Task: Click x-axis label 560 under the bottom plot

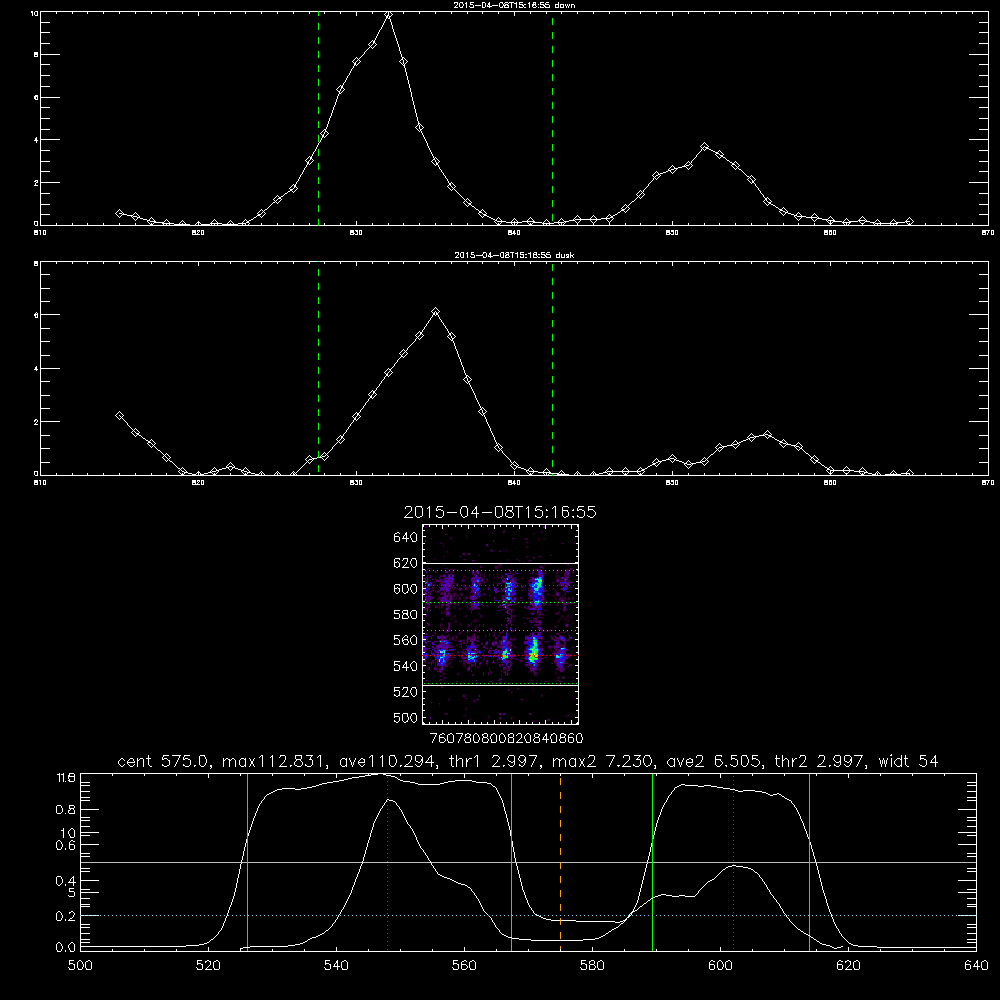Action: (464, 966)
